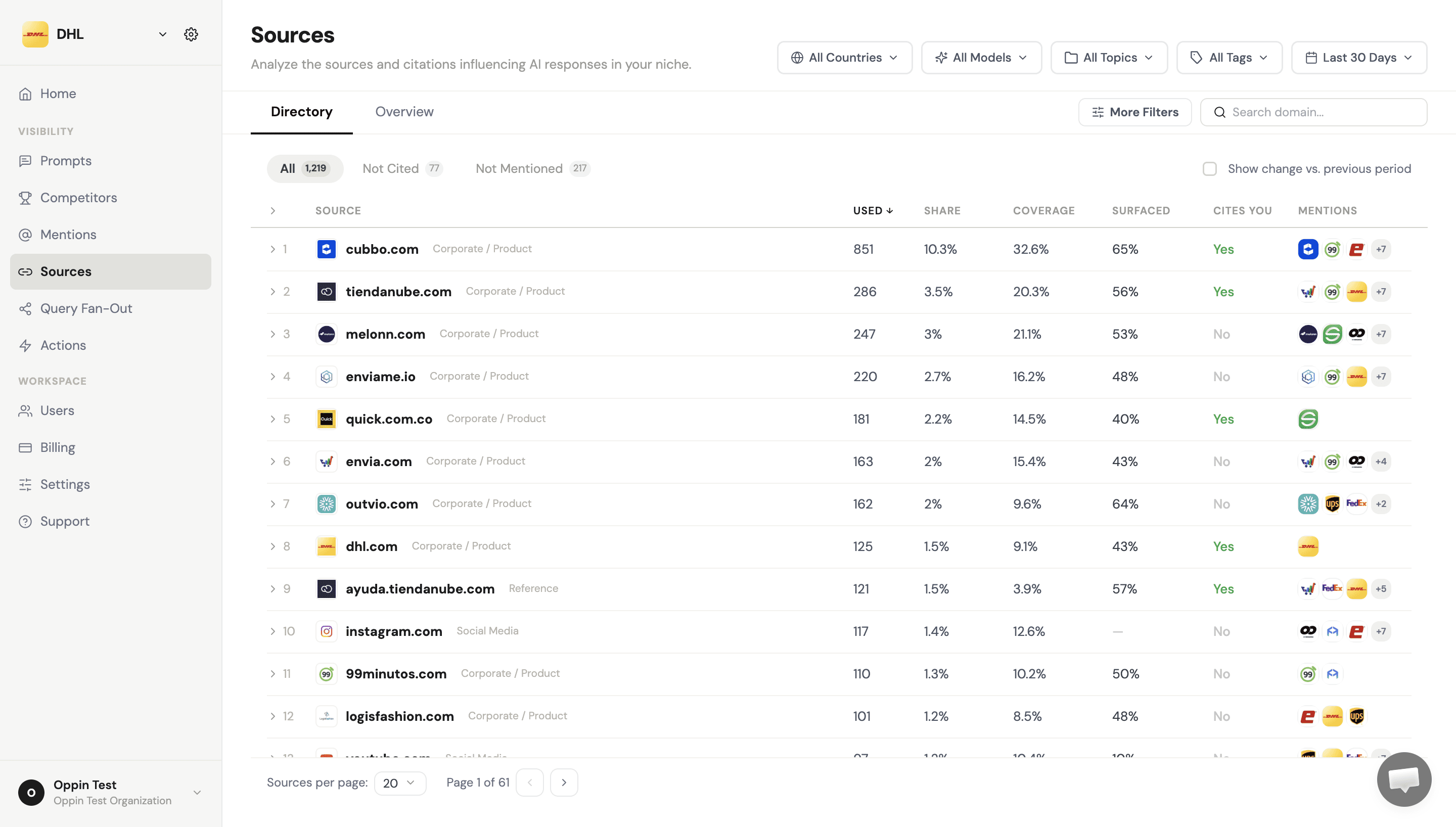Expand the dhl.com row
Image resolution: width=1456 pixels, height=827 pixels.
(x=272, y=546)
